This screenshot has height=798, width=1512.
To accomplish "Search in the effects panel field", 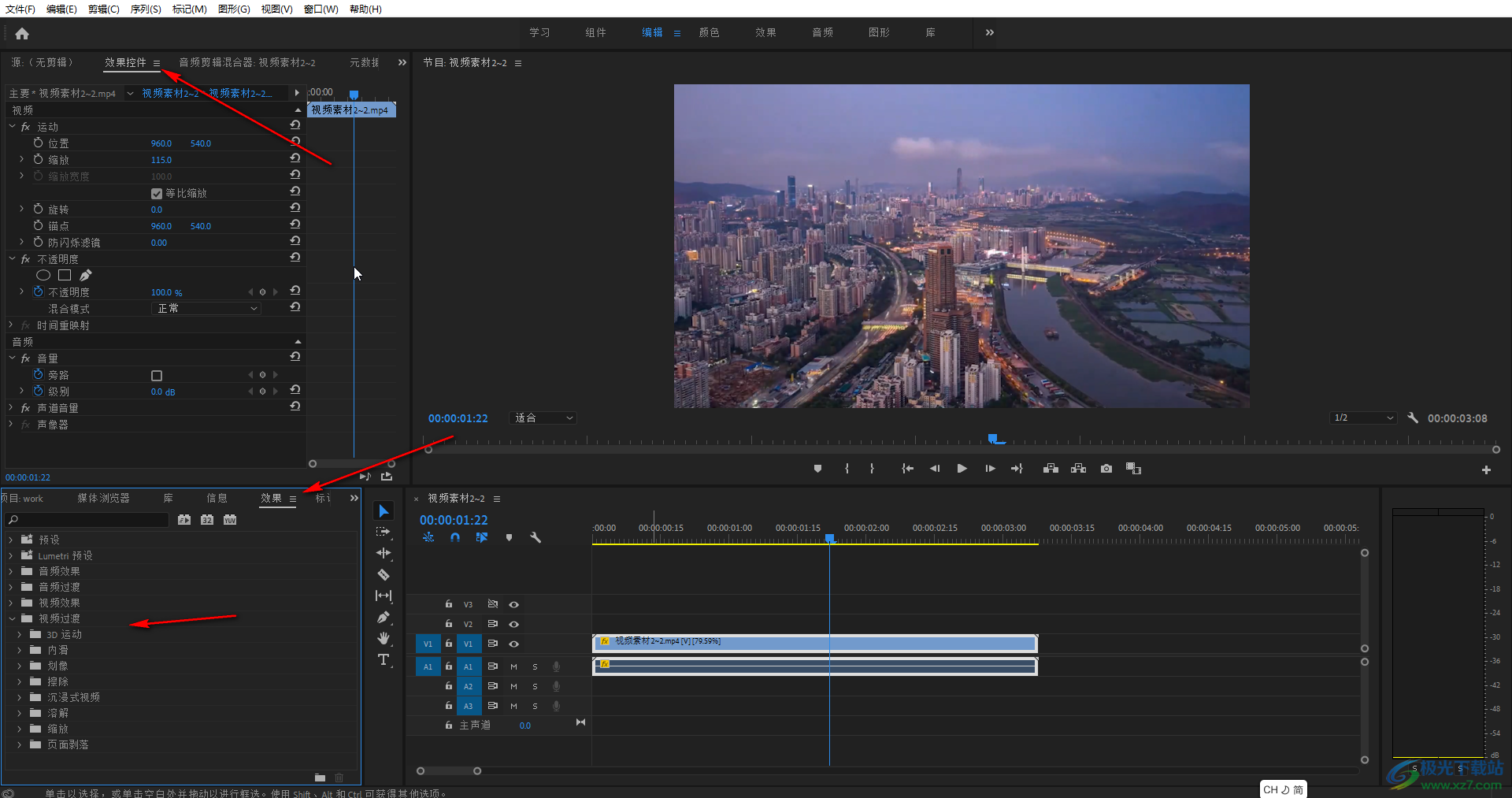I will (87, 520).
